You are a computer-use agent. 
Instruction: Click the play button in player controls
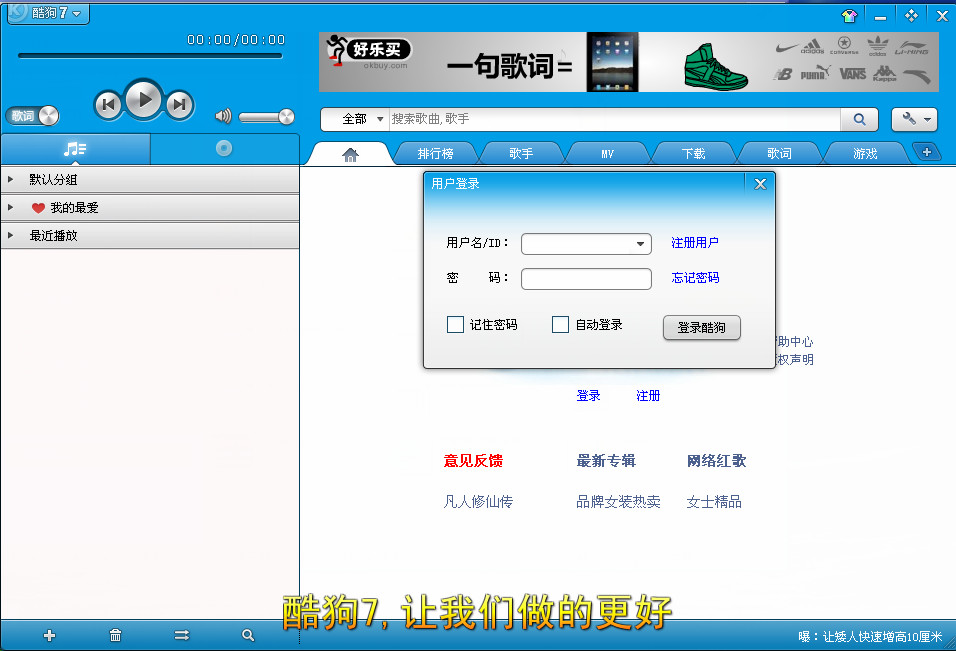point(144,100)
